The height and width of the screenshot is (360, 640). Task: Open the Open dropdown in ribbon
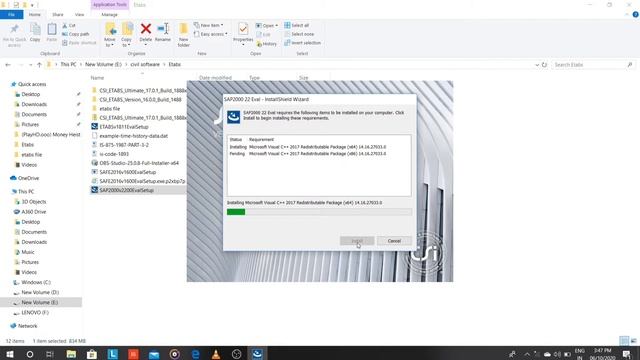[267, 25]
